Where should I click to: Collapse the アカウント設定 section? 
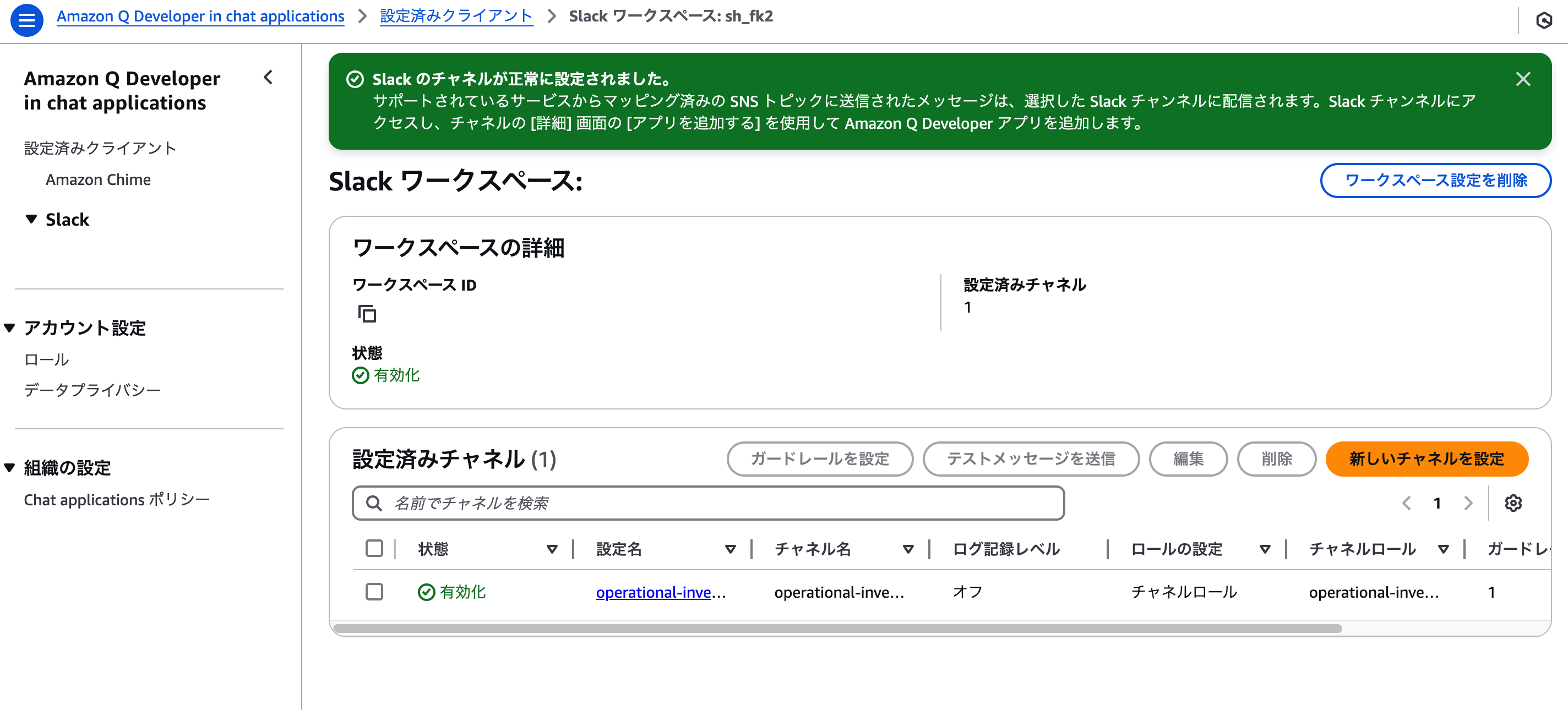[x=10, y=328]
